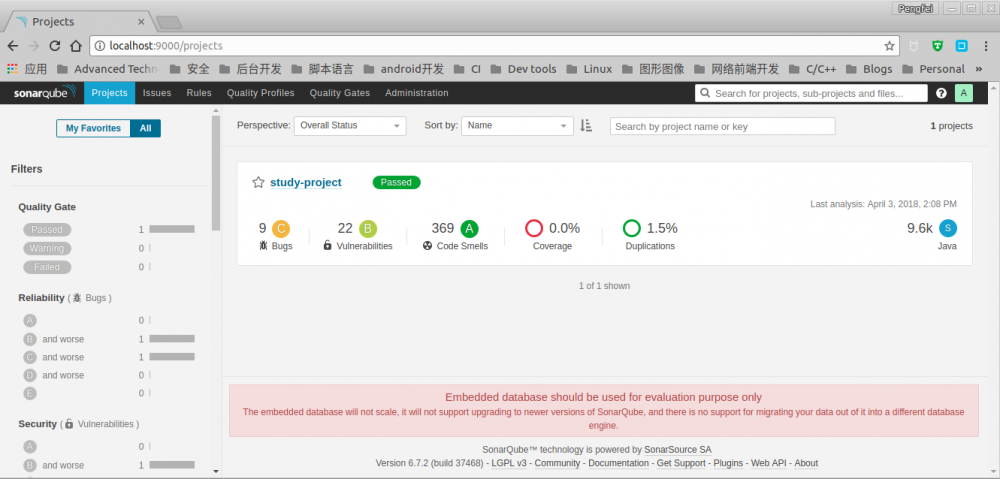
Task: Filter by Quality Gate Failed
Action: pyautogui.click(x=47, y=267)
